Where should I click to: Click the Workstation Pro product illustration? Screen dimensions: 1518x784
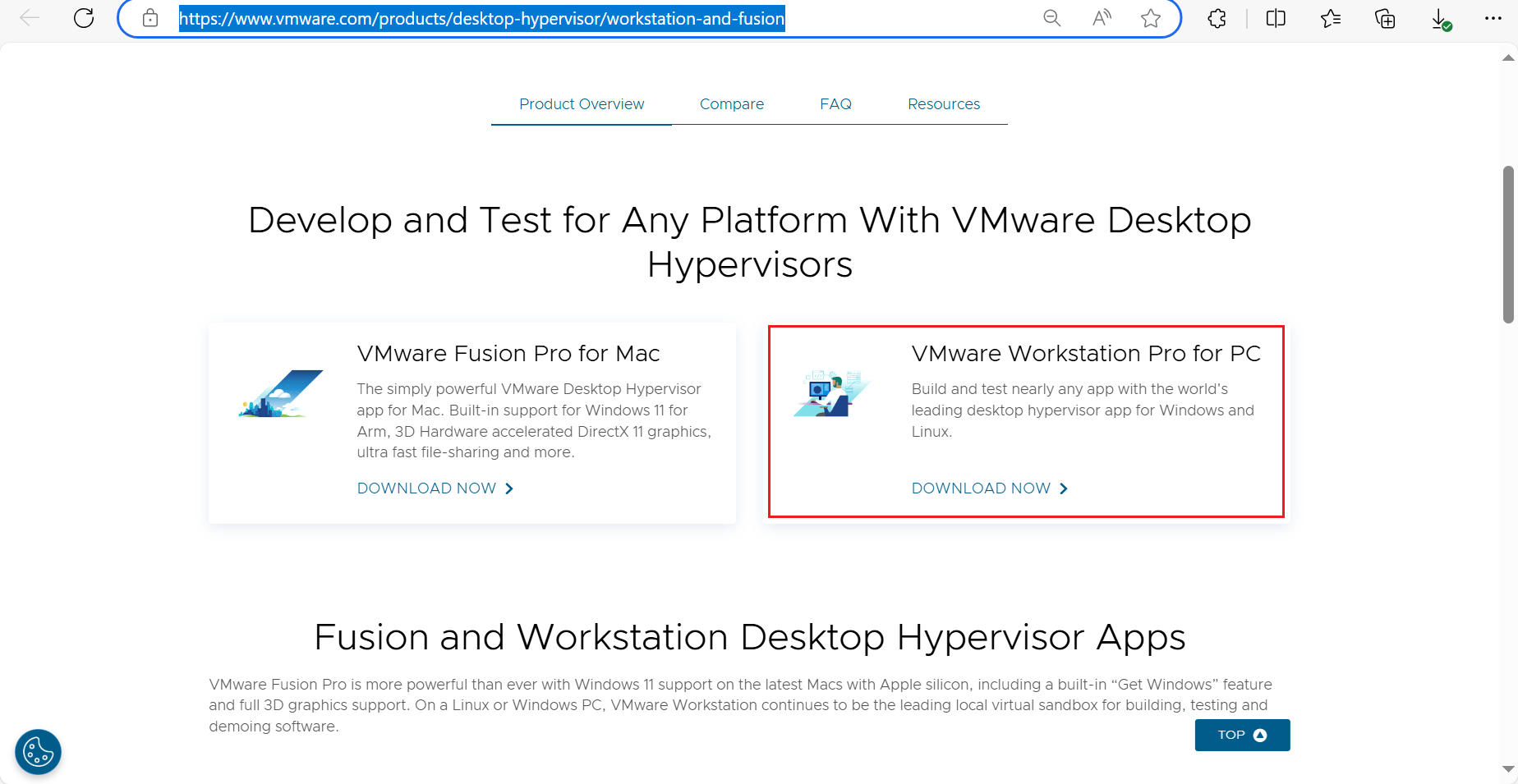pos(831,393)
